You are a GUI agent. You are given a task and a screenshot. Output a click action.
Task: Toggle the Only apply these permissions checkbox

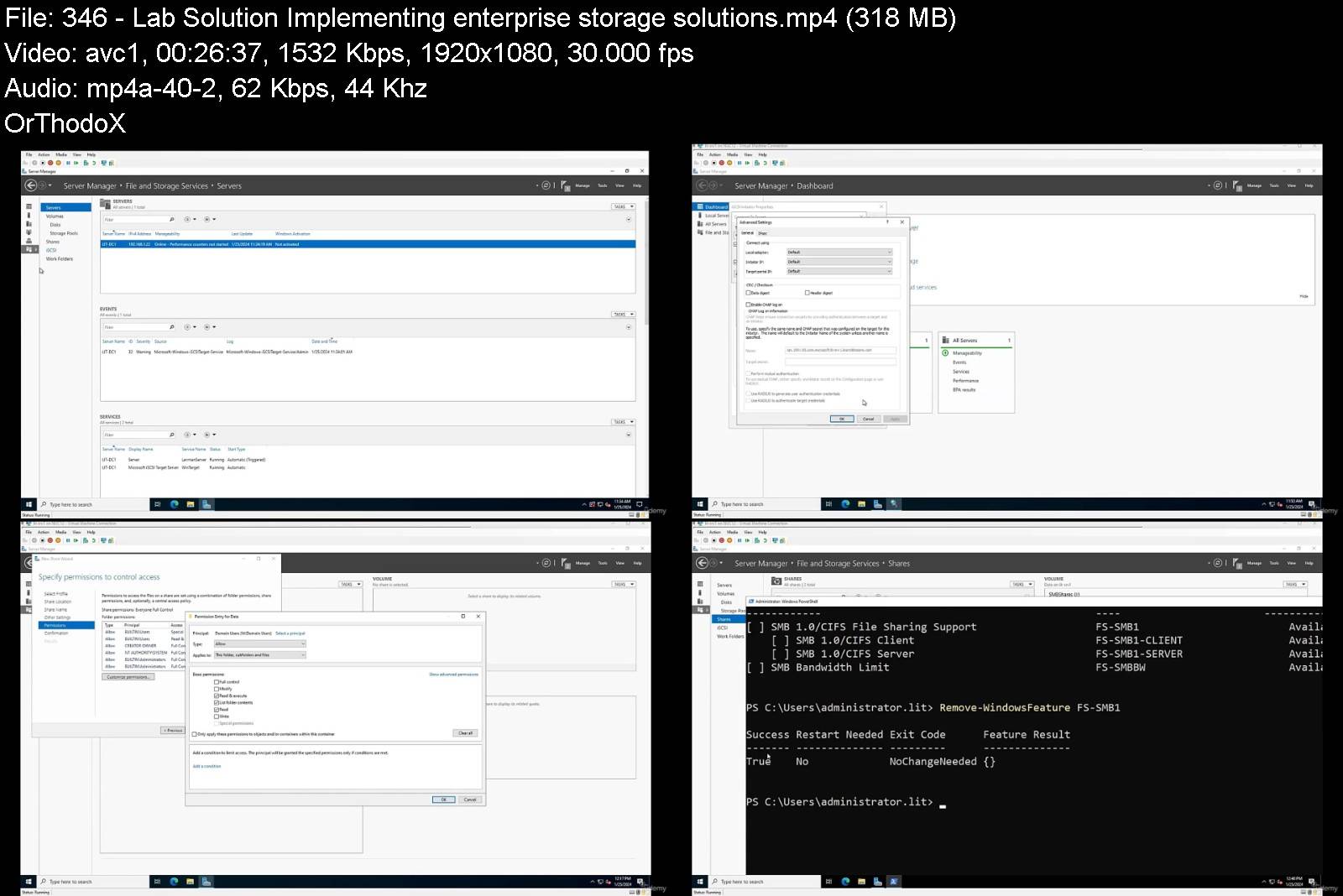[x=195, y=734]
